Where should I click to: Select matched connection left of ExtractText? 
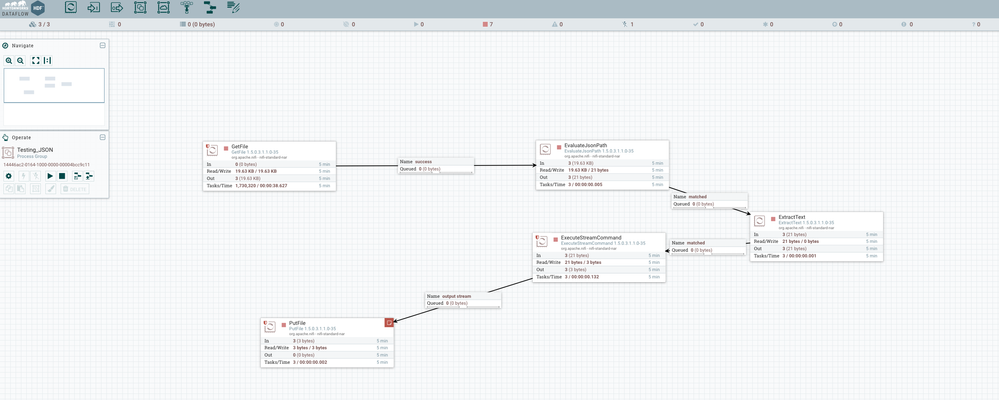click(x=708, y=246)
